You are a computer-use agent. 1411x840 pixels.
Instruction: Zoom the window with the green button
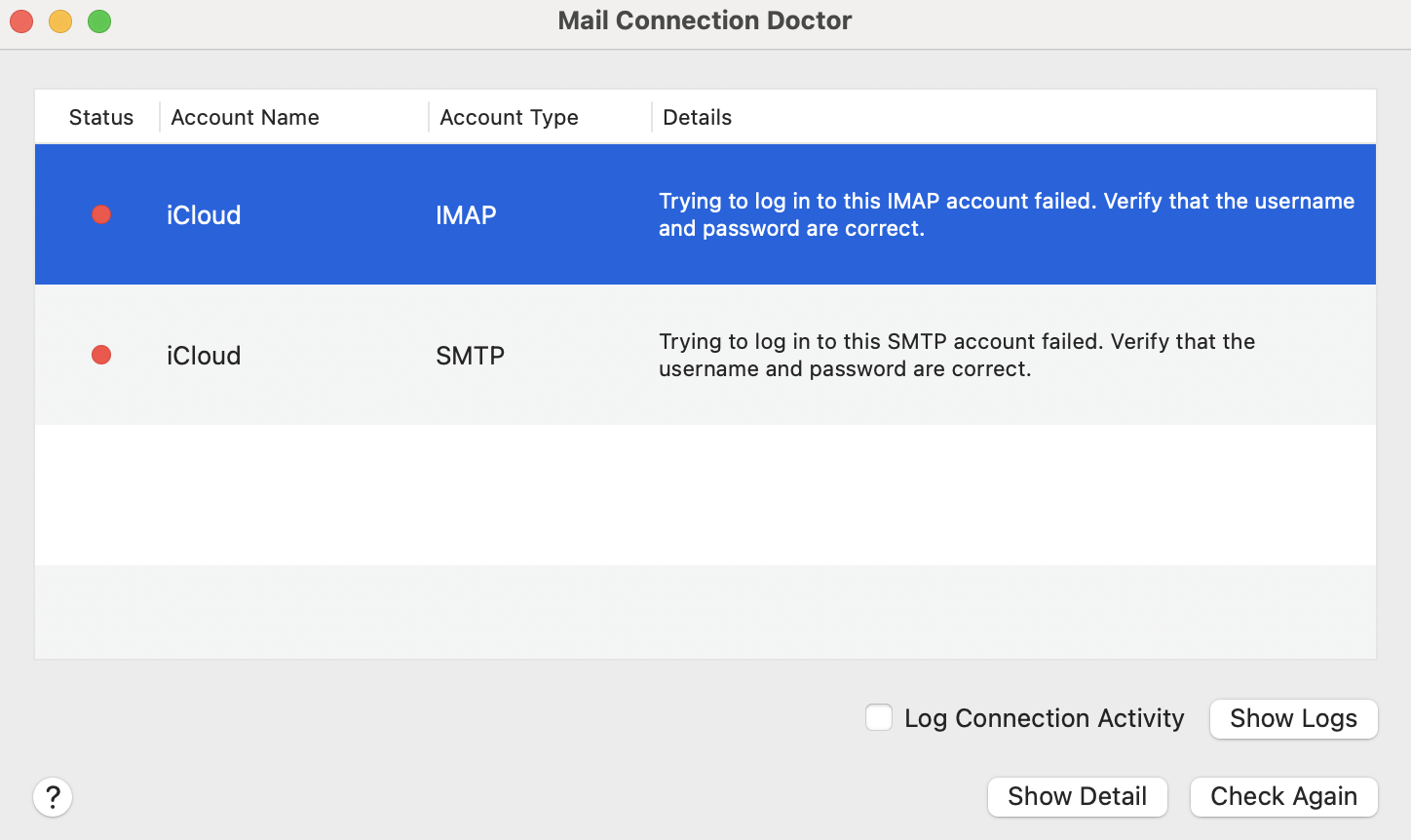[x=99, y=20]
